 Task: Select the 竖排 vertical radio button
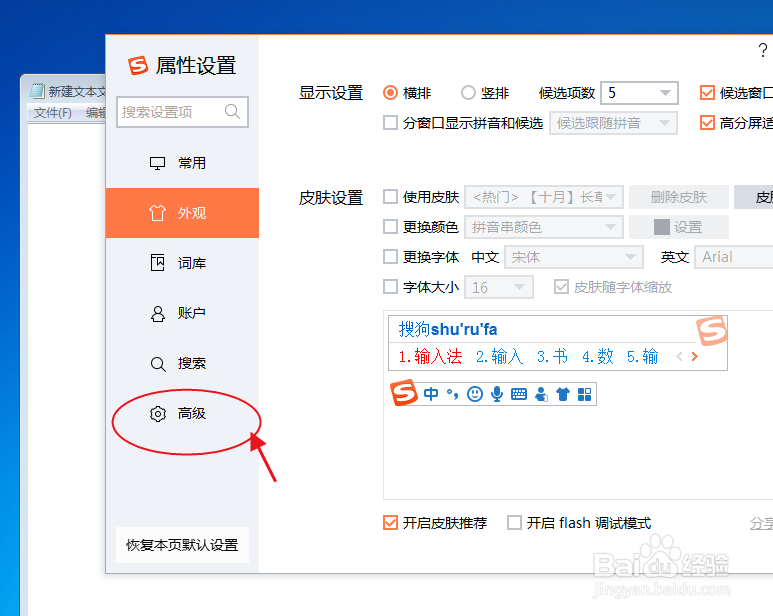(468, 93)
